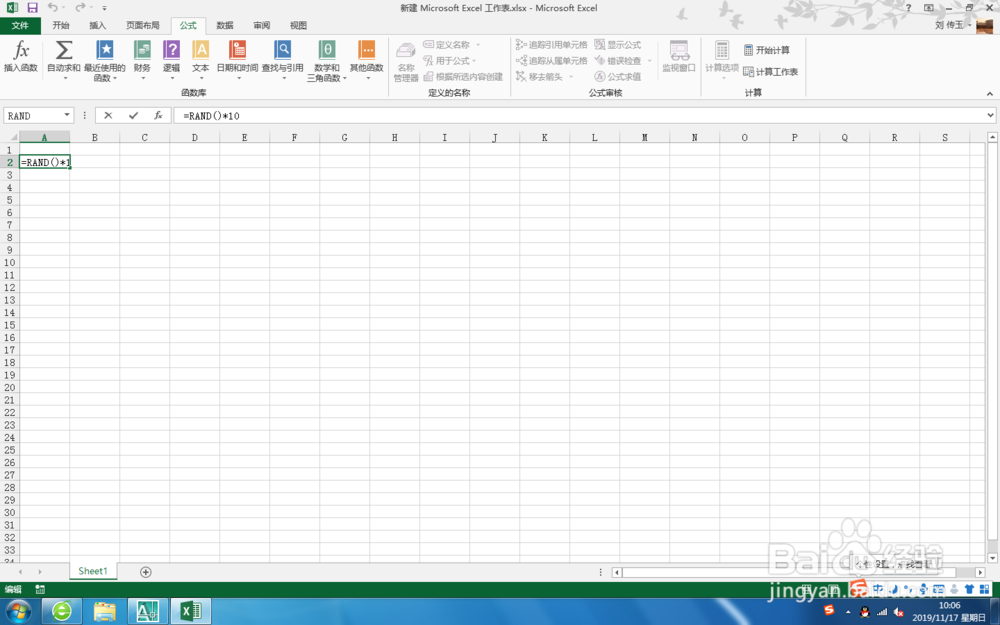The width and height of the screenshot is (1000, 625).
Task: Click inside the formula bar
Action: 300,115
